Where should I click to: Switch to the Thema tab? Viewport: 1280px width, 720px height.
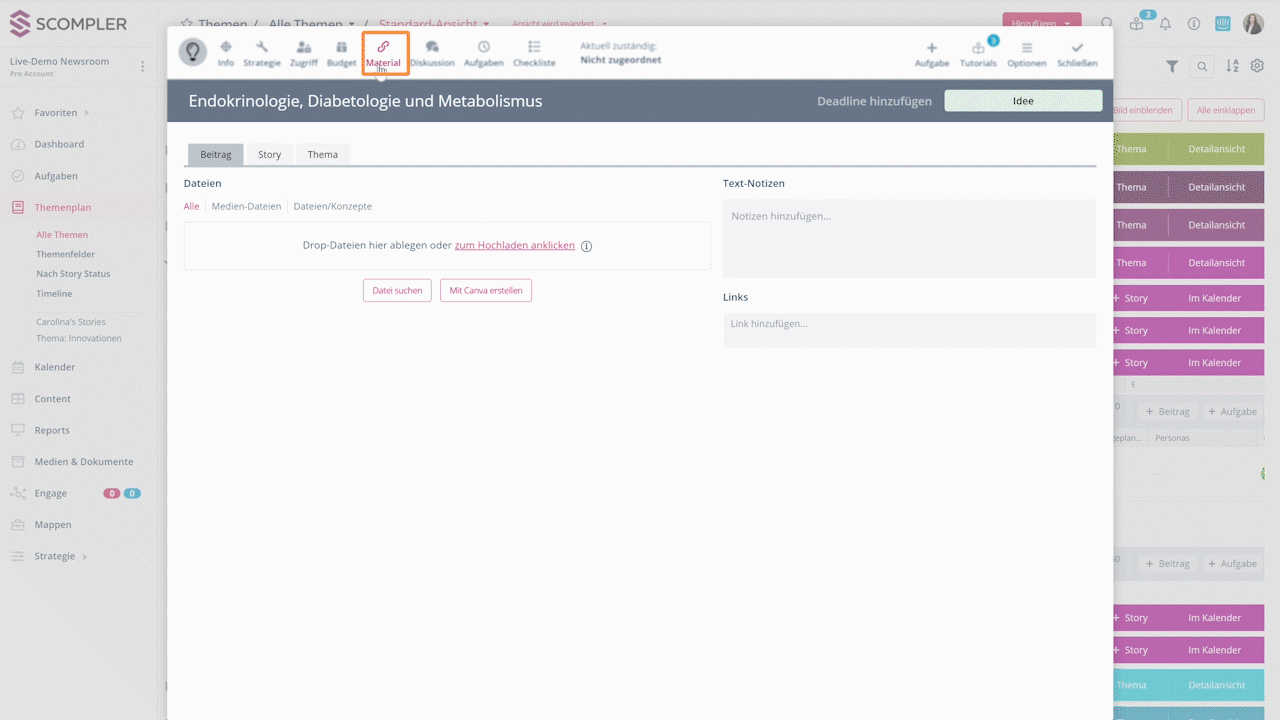click(322, 154)
